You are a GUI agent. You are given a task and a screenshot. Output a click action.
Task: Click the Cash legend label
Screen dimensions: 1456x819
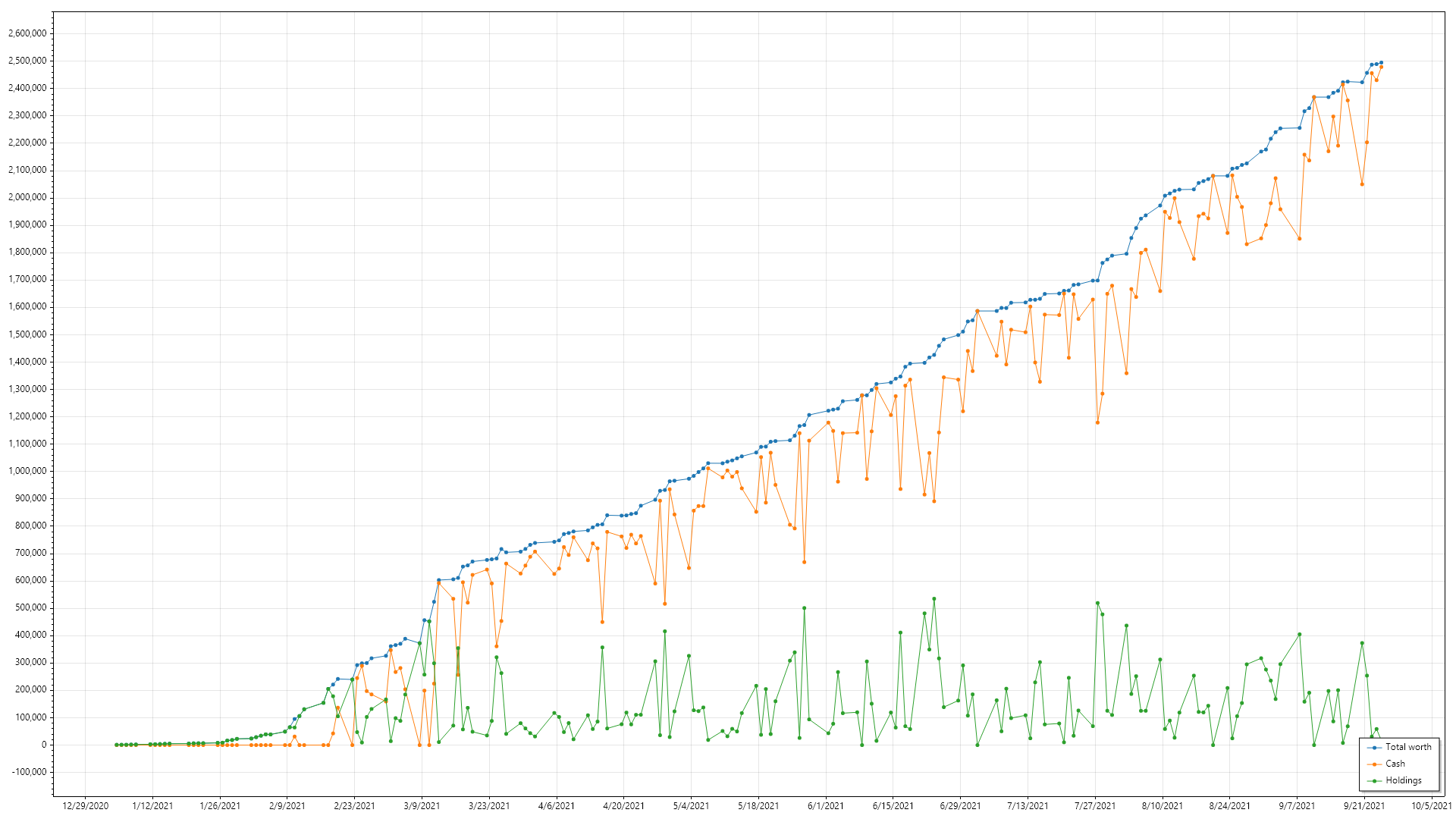tap(1395, 764)
